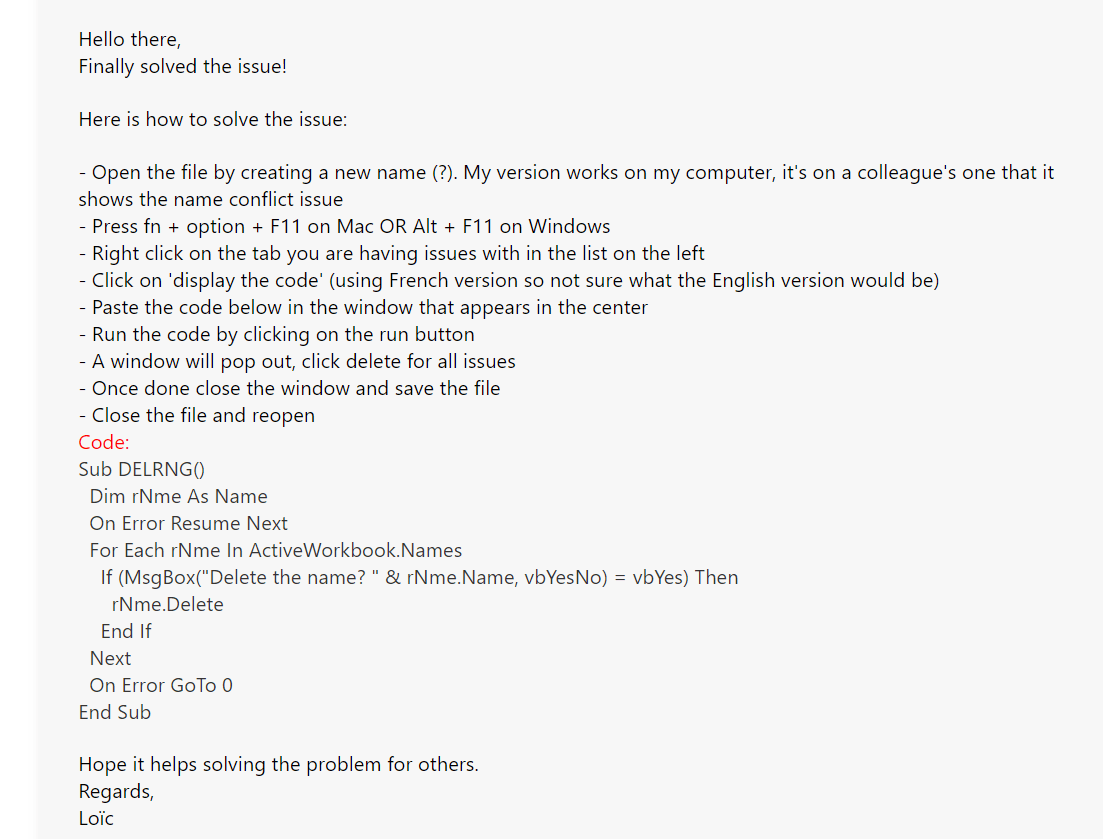Click the 'A window will pop out' step
This screenshot has height=839, width=1103.
(297, 361)
